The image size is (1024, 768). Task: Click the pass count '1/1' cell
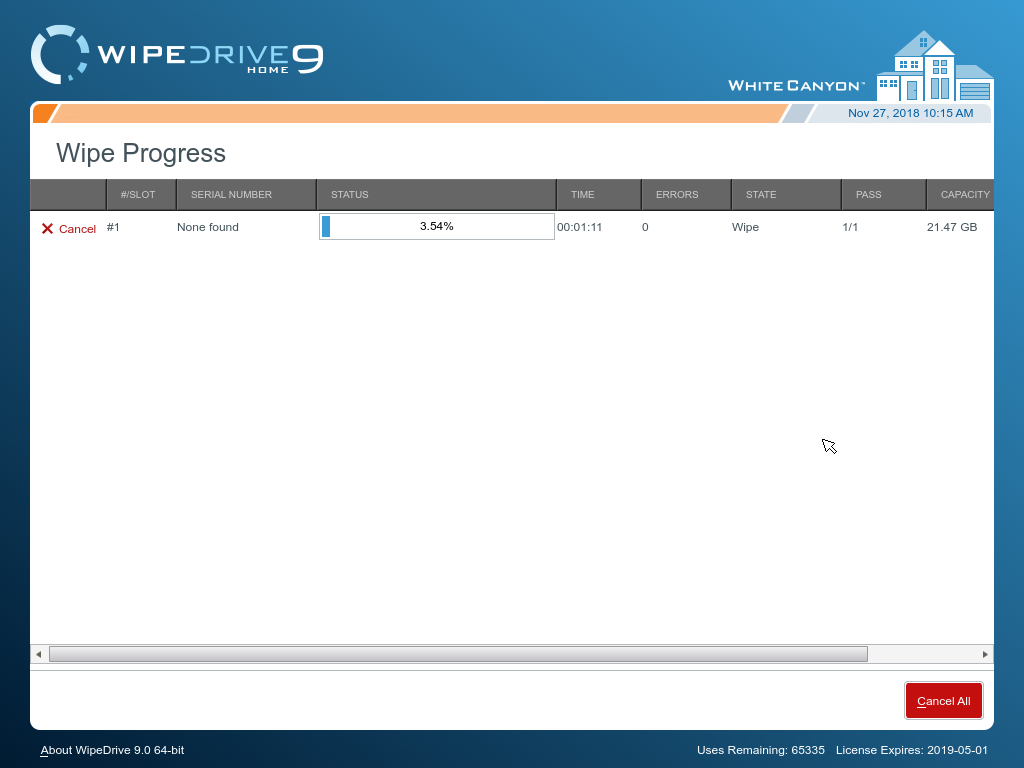850,227
